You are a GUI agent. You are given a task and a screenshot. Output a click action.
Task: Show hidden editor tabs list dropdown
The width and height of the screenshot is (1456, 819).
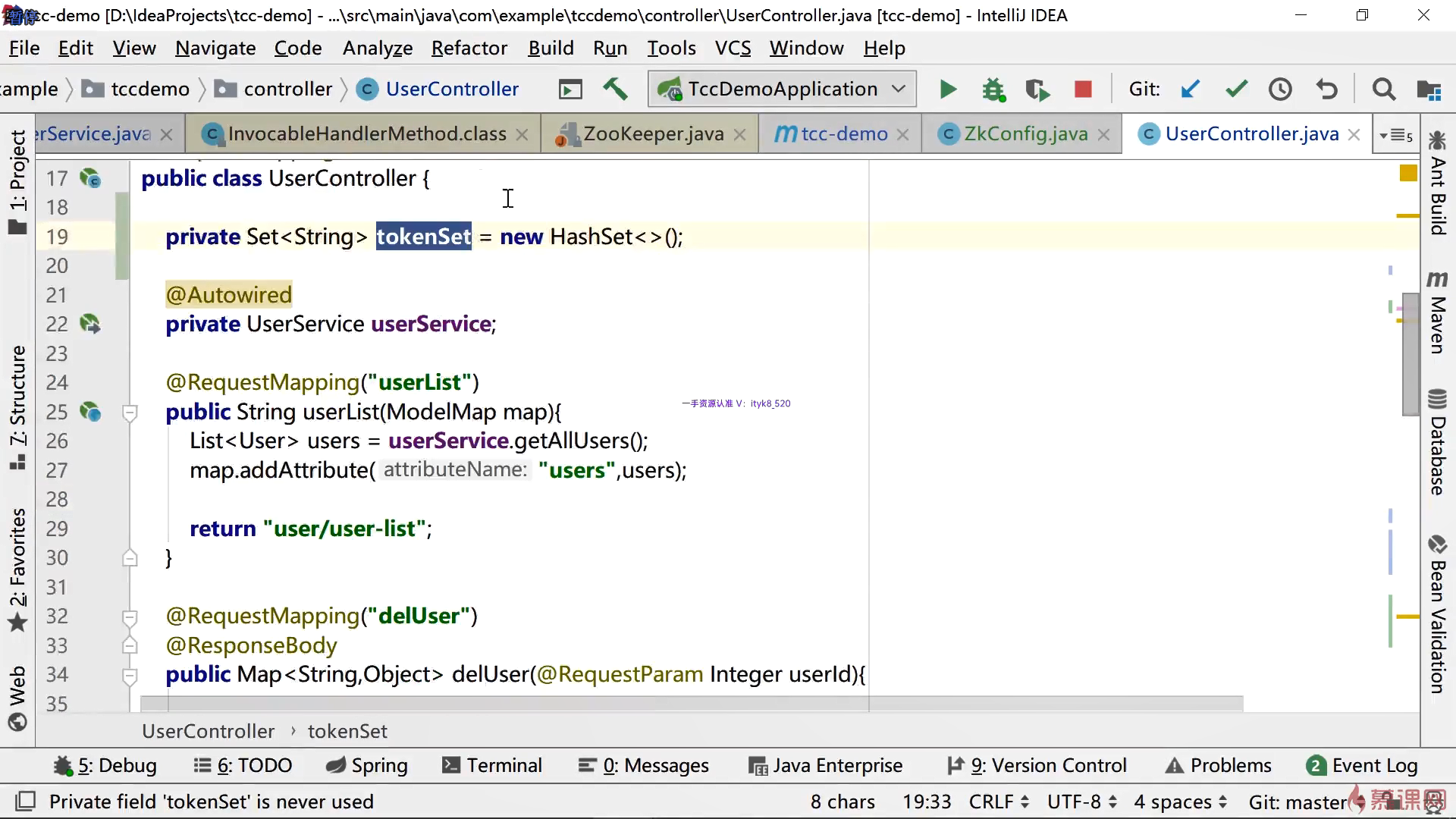click(x=1396, y=135)
